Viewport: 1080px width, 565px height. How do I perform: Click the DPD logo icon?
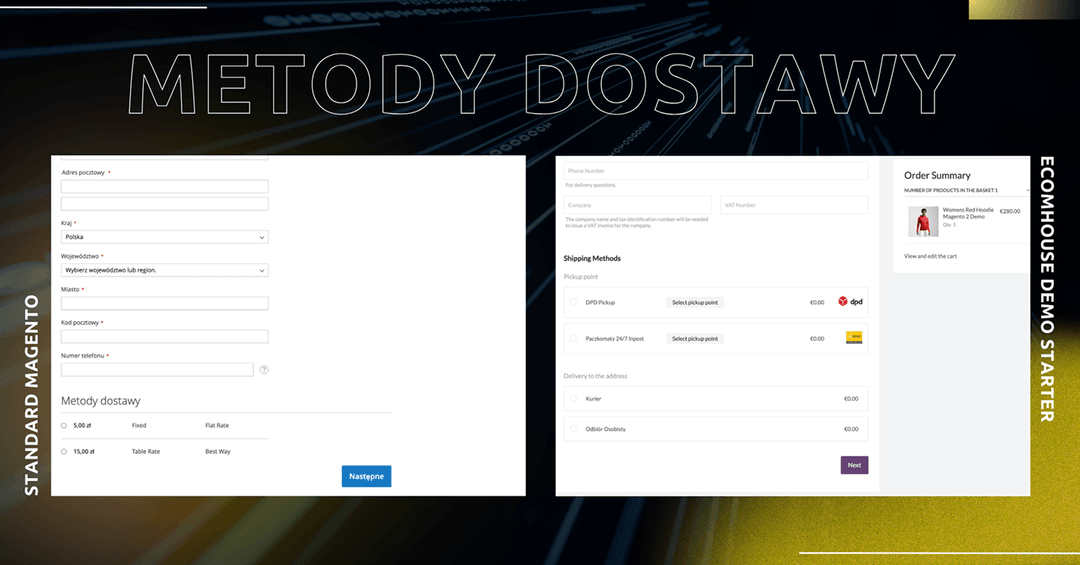pos(850,302)
